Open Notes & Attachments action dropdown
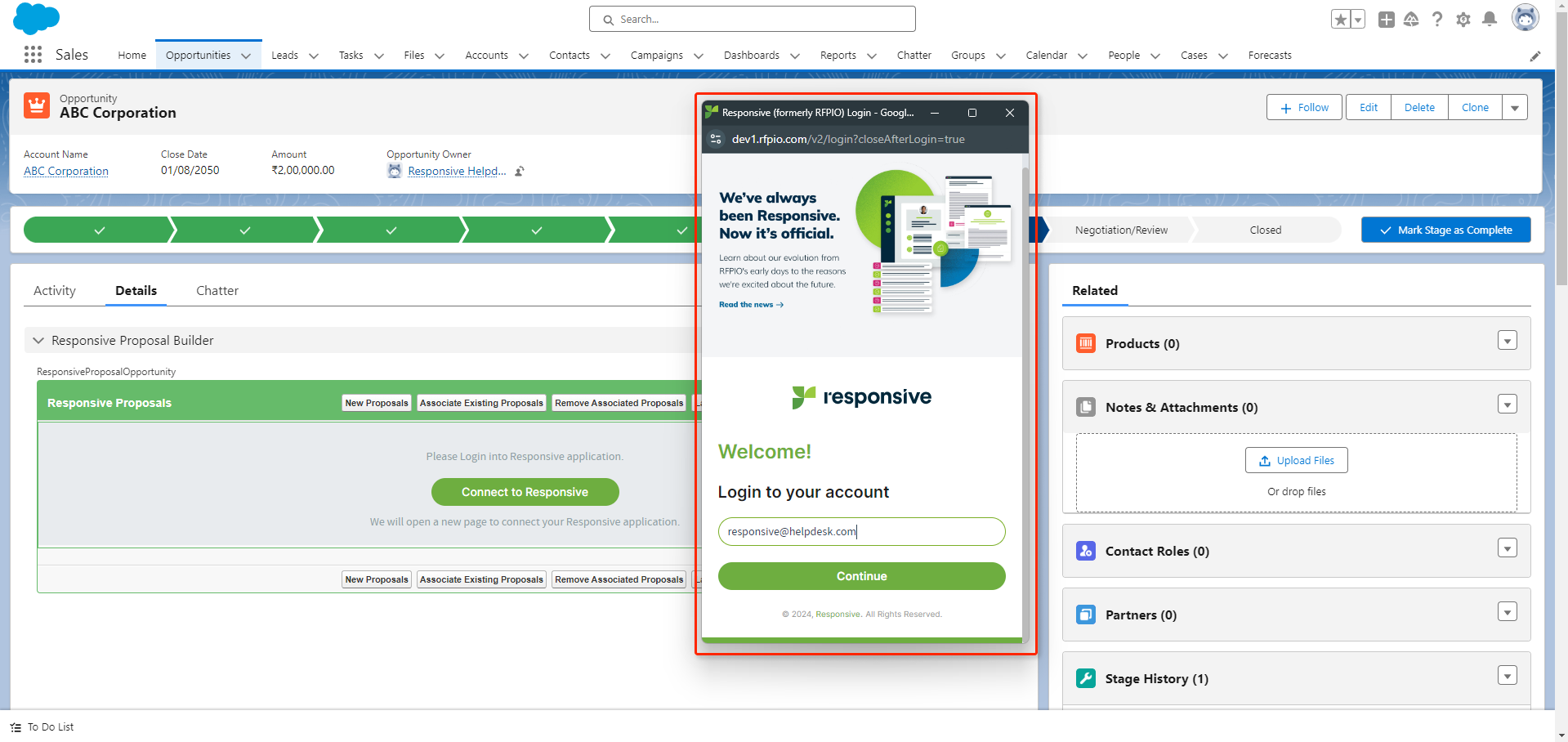Viewport: 1568px width, 742px height. [1508, 405]
